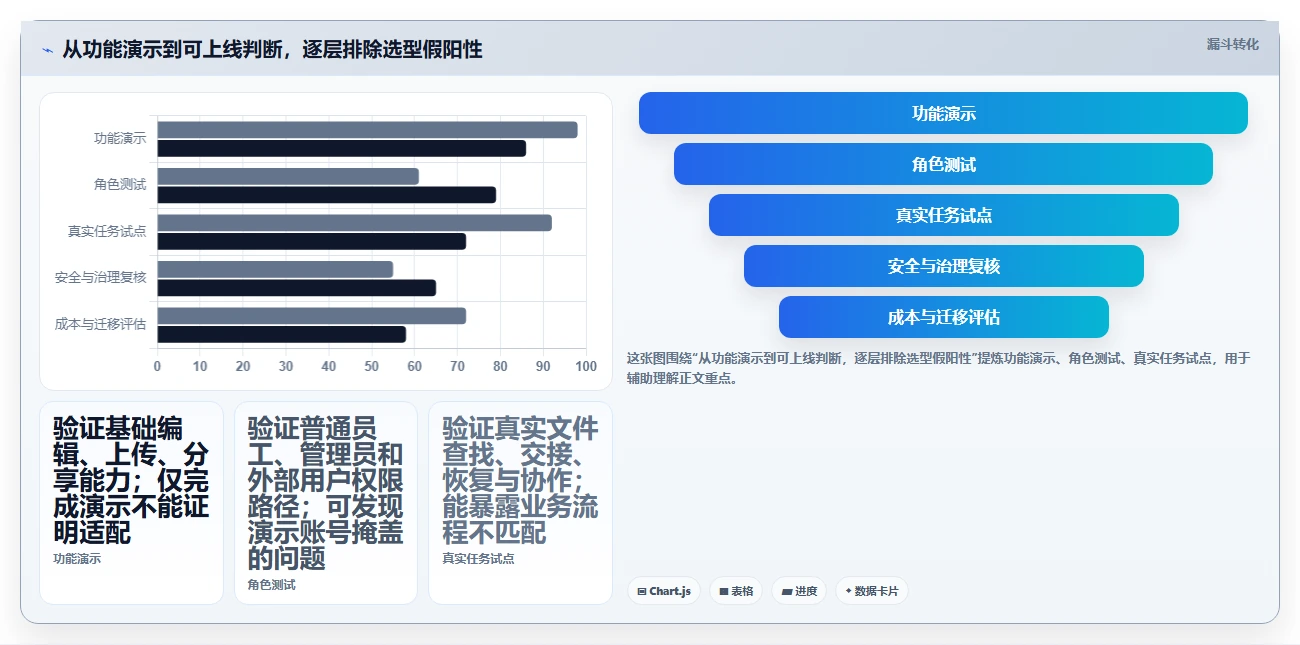Click the dark bar for 角色测试

tap(326, 194)
